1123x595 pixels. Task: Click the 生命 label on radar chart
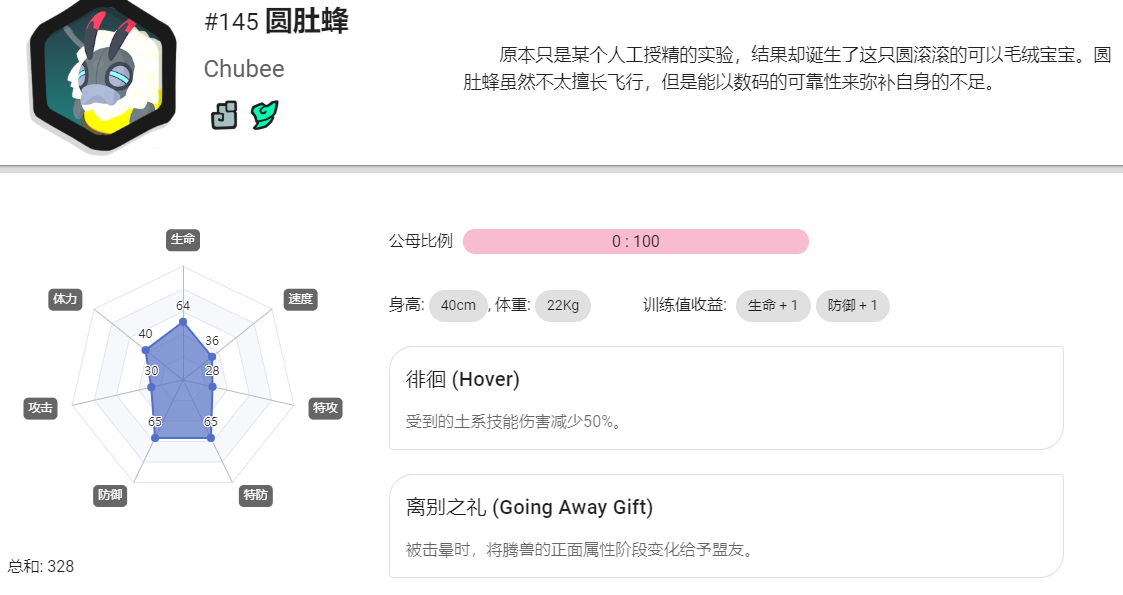point(183,239)
